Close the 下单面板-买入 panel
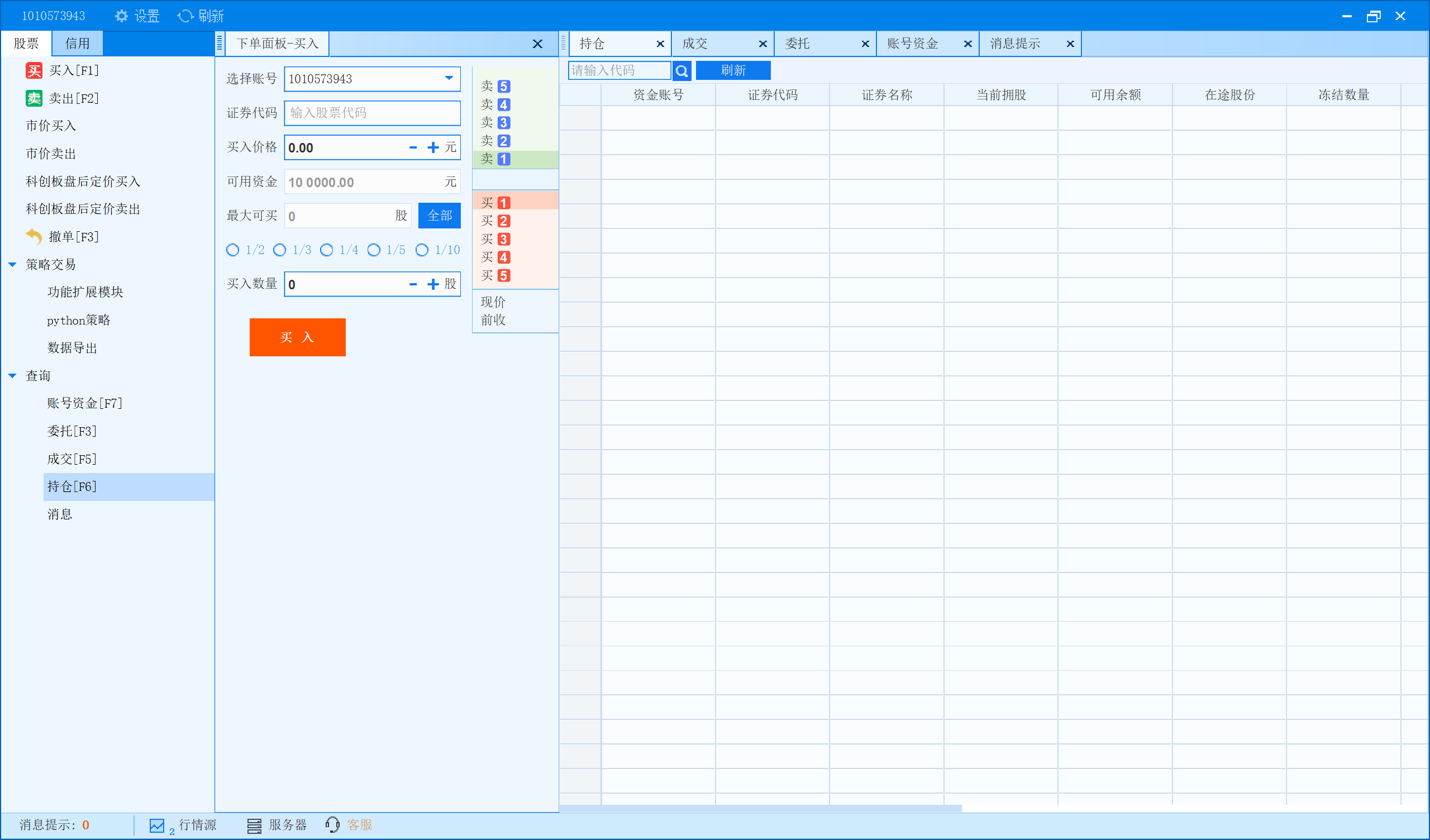The image size is (1430, 840). 537,44
